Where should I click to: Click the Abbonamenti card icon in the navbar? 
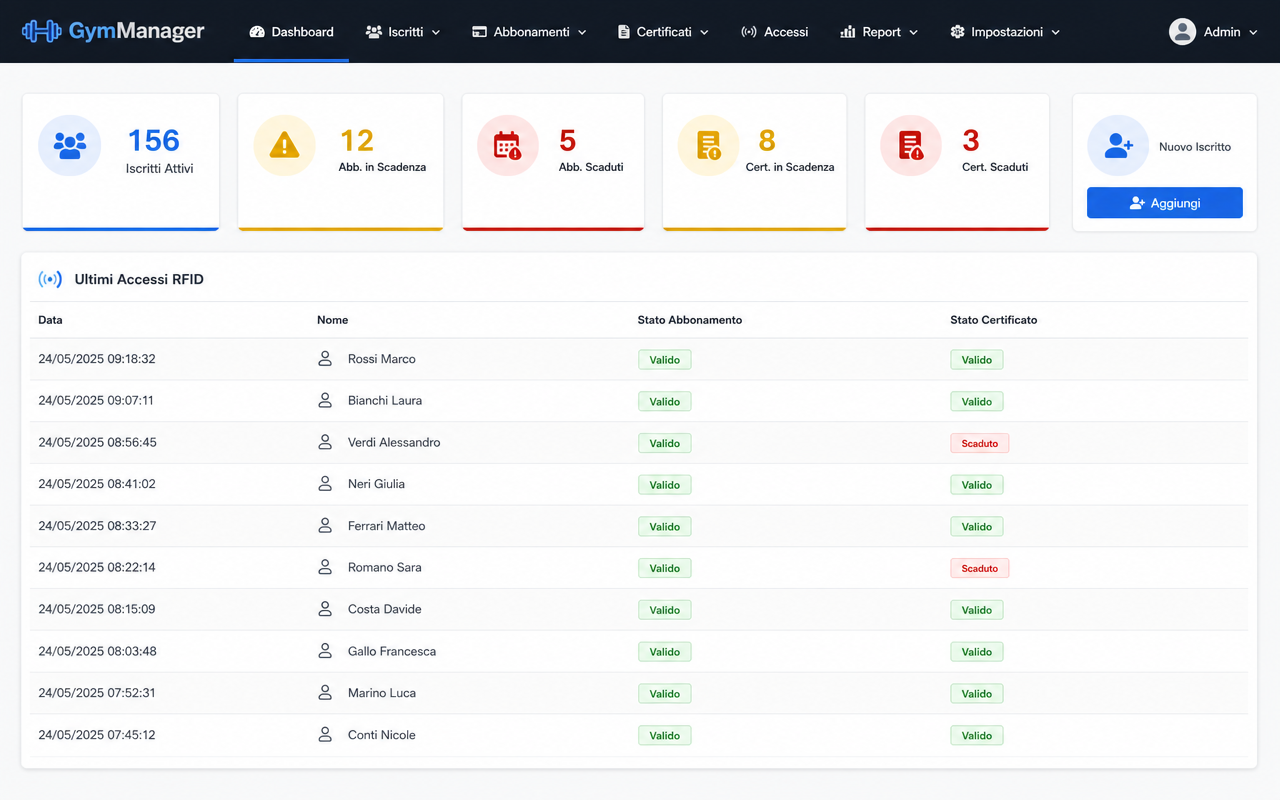click(x=480, y=32)
